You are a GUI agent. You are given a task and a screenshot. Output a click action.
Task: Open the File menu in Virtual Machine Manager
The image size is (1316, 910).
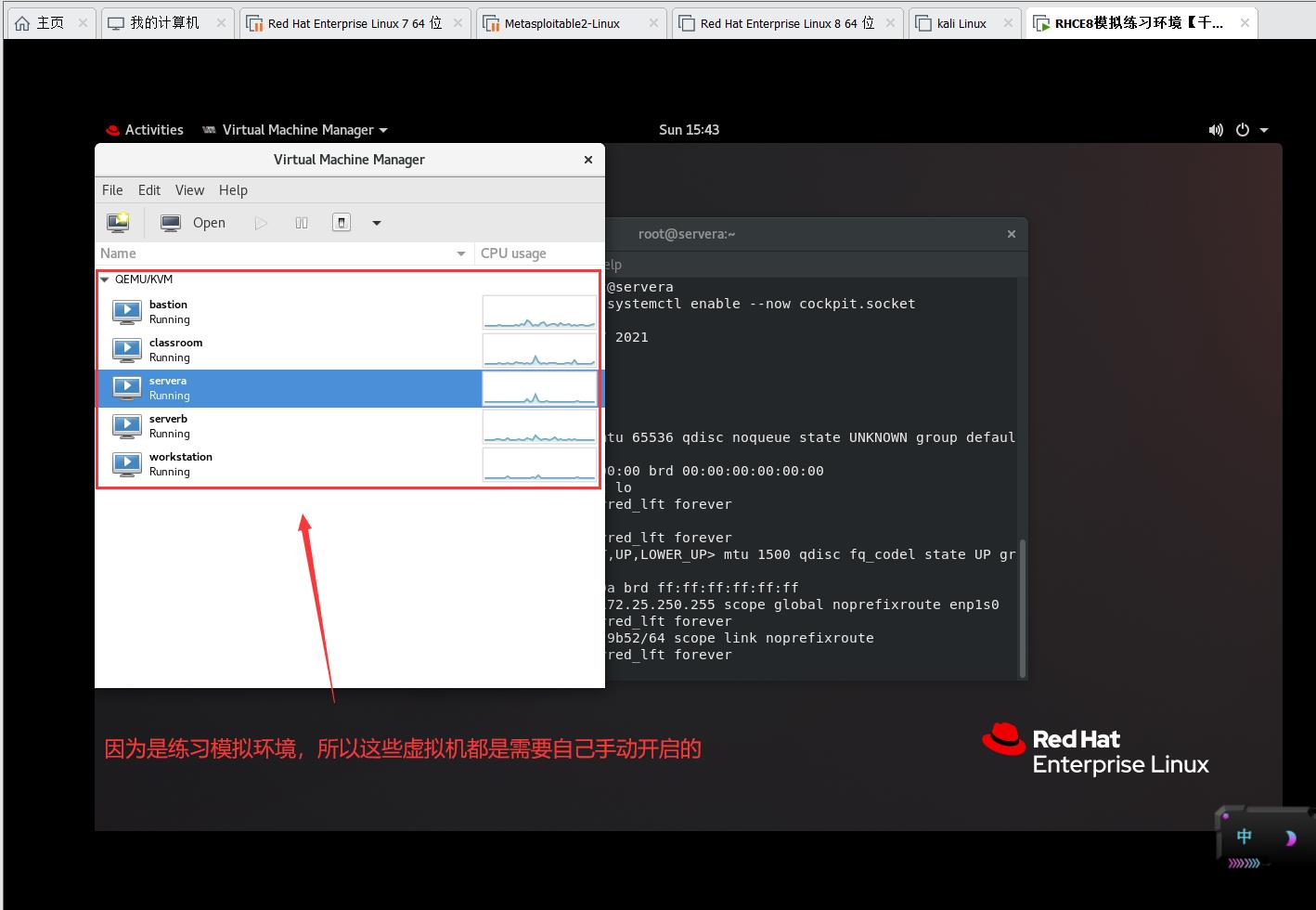coord(112,190)
